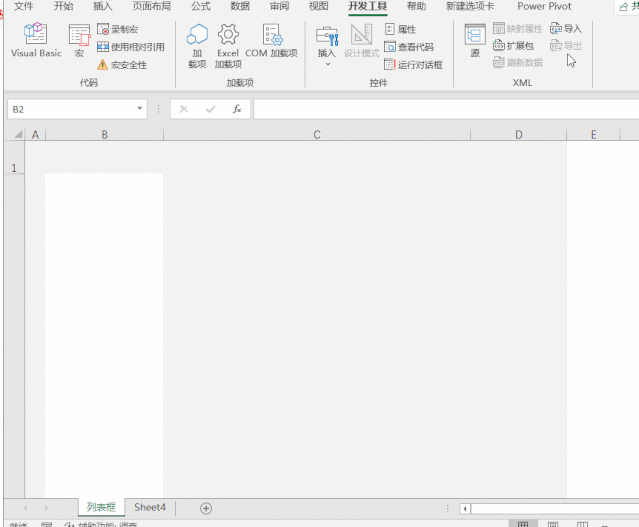Select column C header

pos(317,135)
